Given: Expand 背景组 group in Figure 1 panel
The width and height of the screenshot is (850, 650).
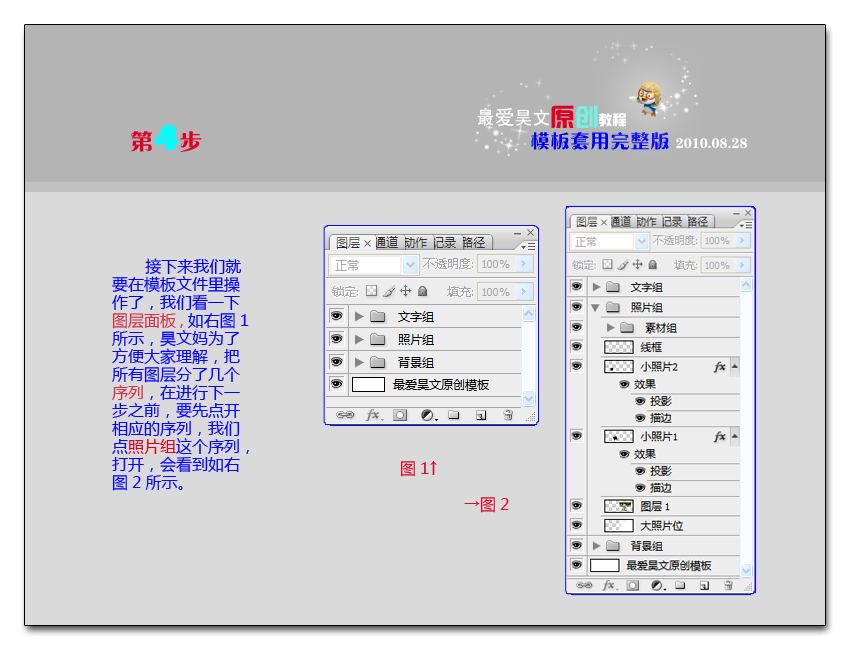Looking at the screenshot, I should 359,362.
